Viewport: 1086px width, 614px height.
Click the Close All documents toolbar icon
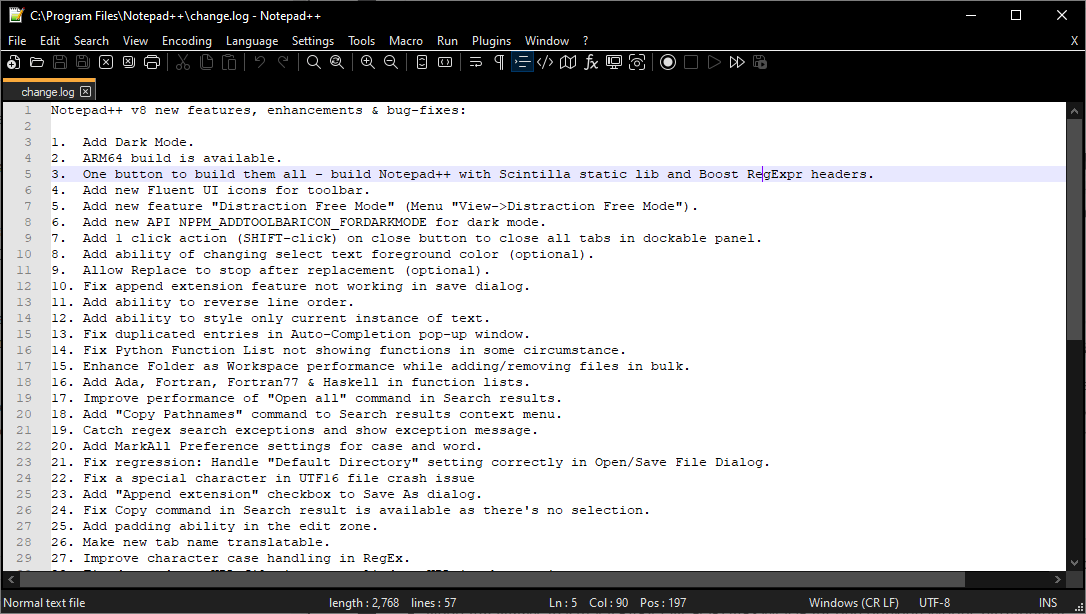pos(129,62)
